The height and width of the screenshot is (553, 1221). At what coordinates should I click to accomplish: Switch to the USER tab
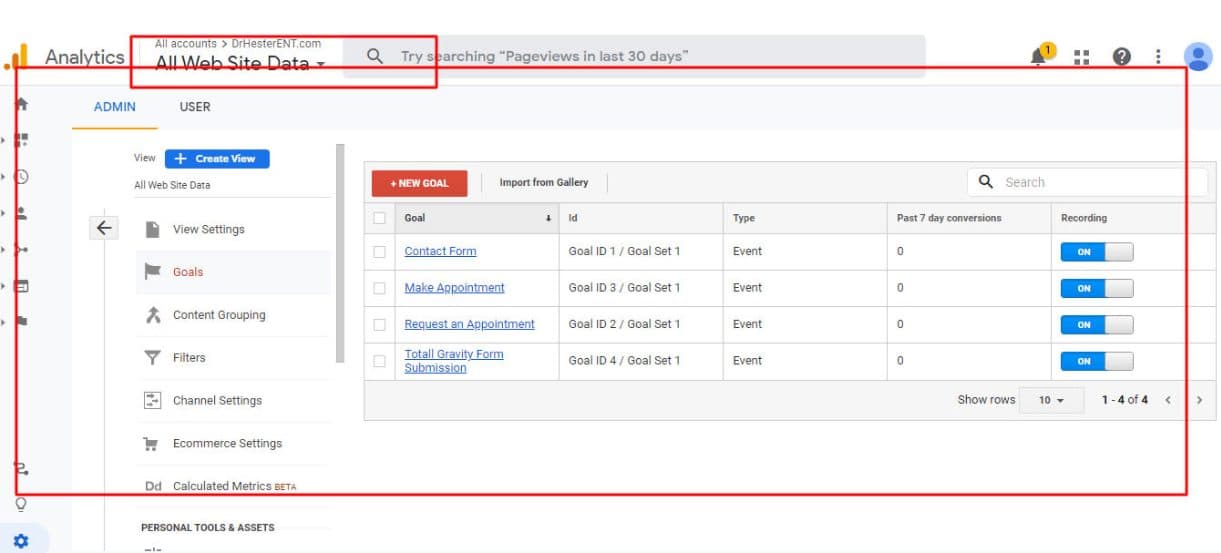coord(195,107)
